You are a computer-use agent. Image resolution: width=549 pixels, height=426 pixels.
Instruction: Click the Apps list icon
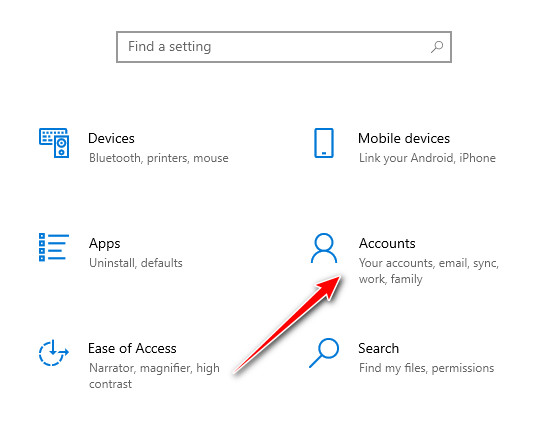[x=54, y=247]
